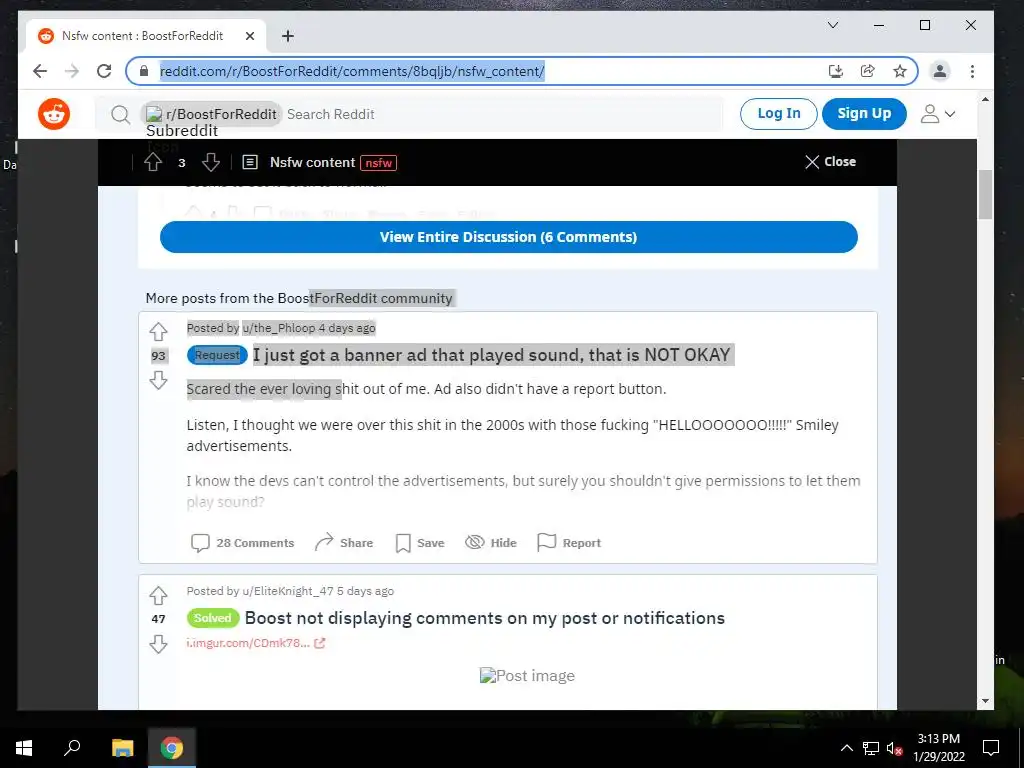The height and width of the screenshot is (768, 1024).
Task: Click the Solved flair tag
Action: tap(212, 618)
